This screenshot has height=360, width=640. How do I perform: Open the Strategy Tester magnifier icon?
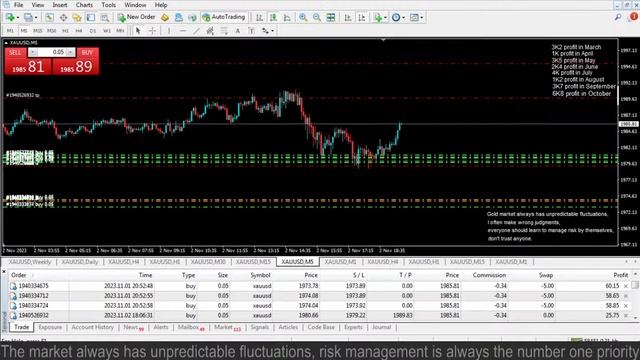point(104,18)
